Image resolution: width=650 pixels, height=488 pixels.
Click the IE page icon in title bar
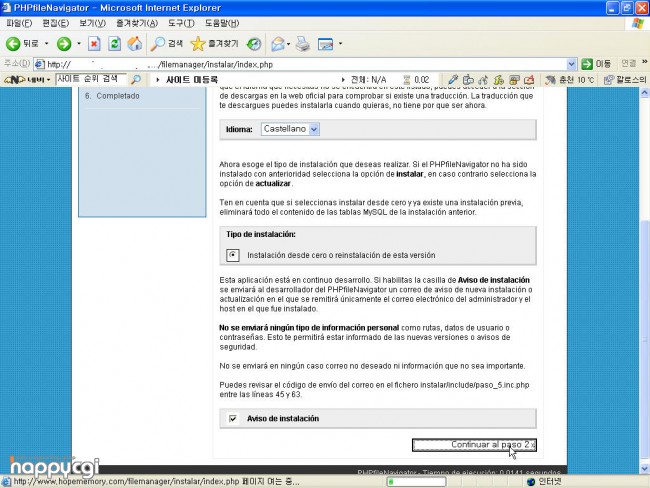pos(7,7)
